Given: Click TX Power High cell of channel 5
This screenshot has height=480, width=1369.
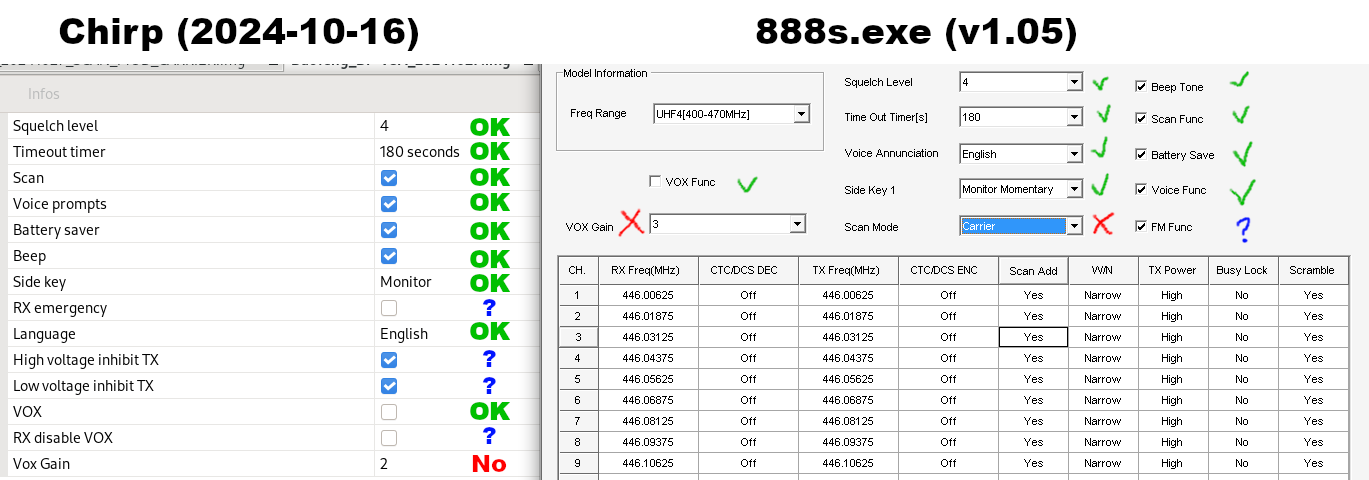Looking at the screenshot, I should click(x=1172, y=379).
